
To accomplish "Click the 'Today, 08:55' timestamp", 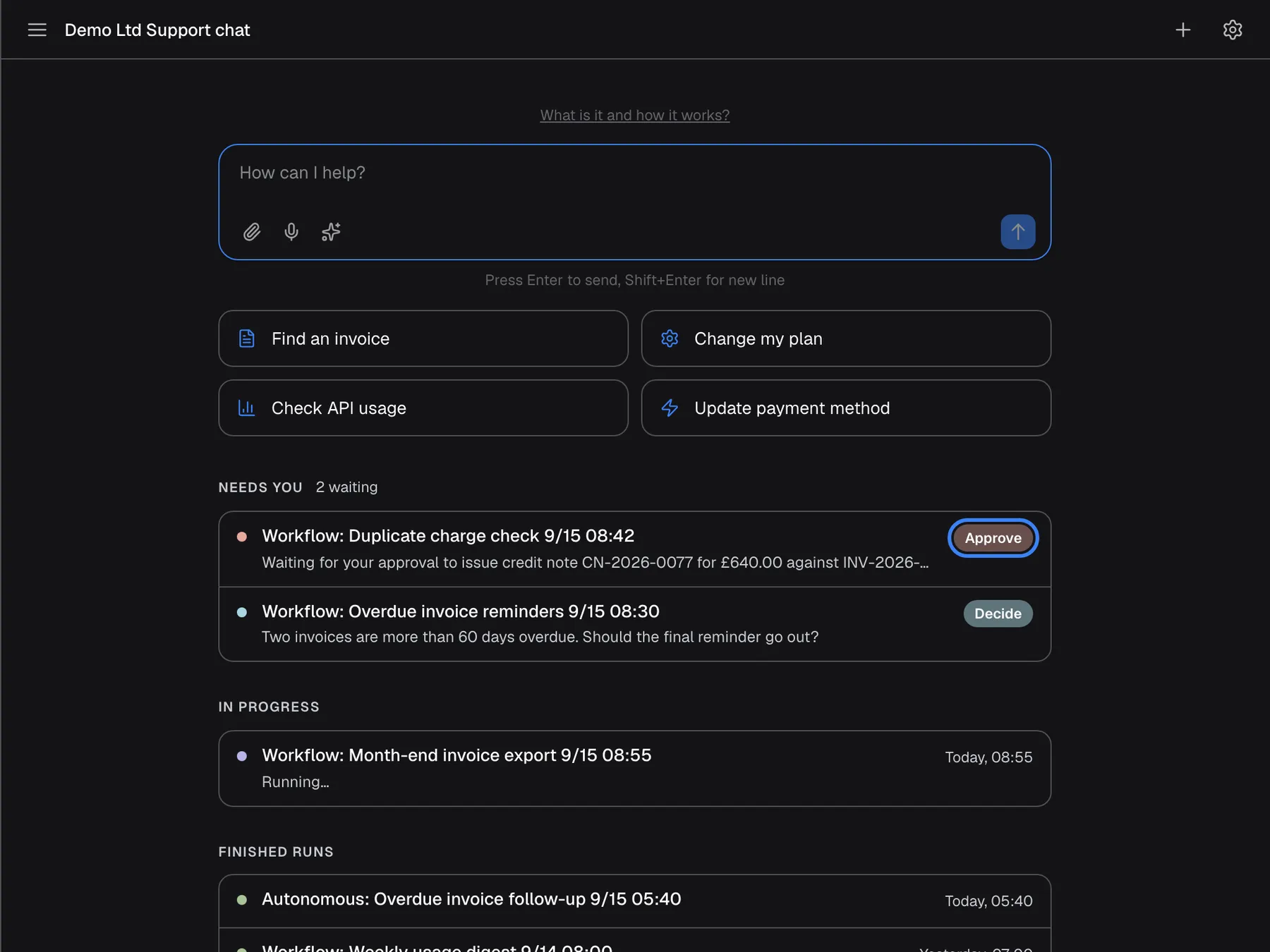I will (x=988, y=757).
